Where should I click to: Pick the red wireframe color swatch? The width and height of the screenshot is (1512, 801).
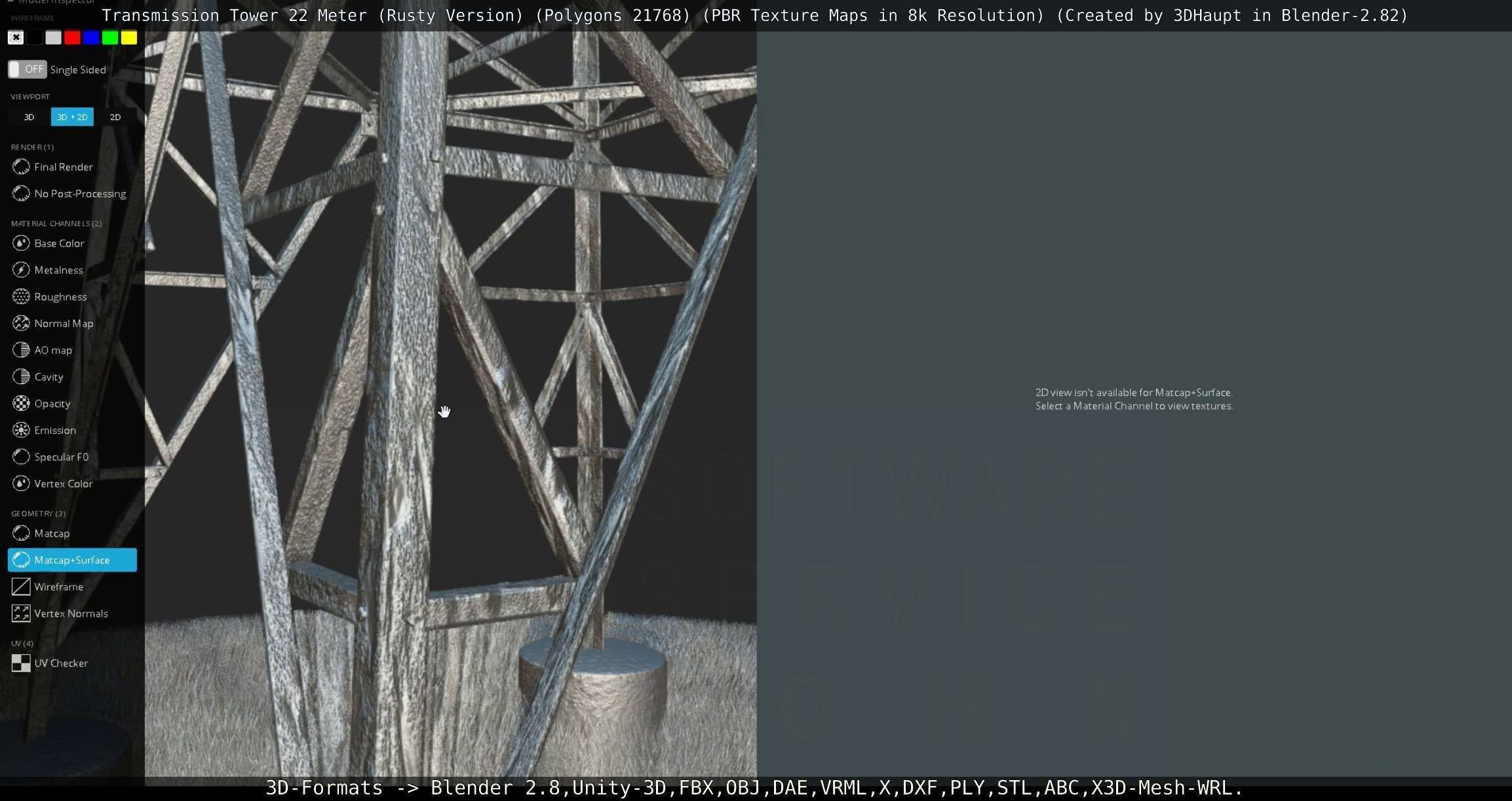73,38
